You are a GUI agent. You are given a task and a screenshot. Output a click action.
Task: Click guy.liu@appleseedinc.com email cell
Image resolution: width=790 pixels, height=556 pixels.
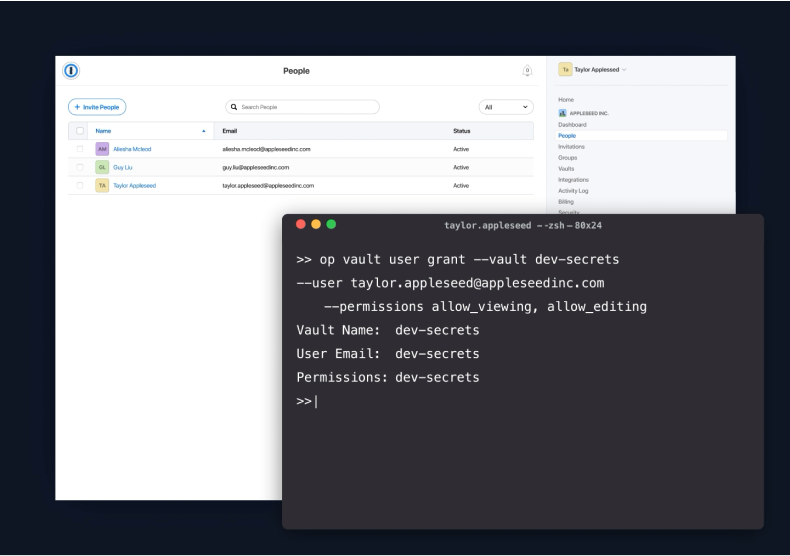pos(255,167)
